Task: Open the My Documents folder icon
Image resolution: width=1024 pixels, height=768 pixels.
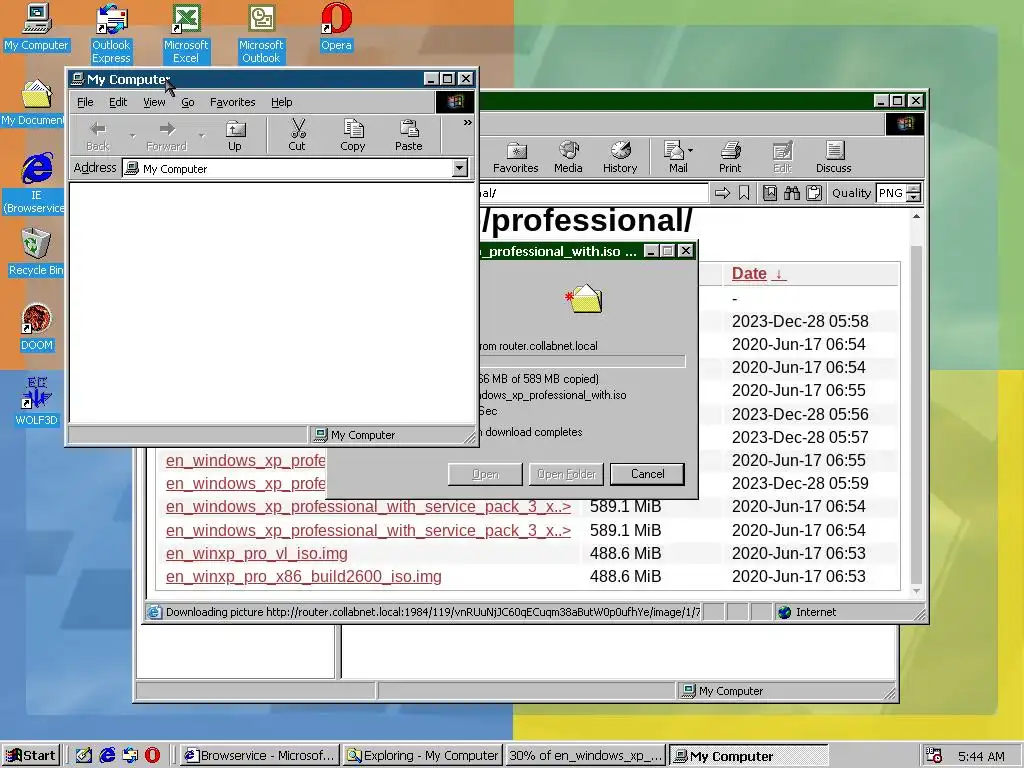Action: click(34, 103)
